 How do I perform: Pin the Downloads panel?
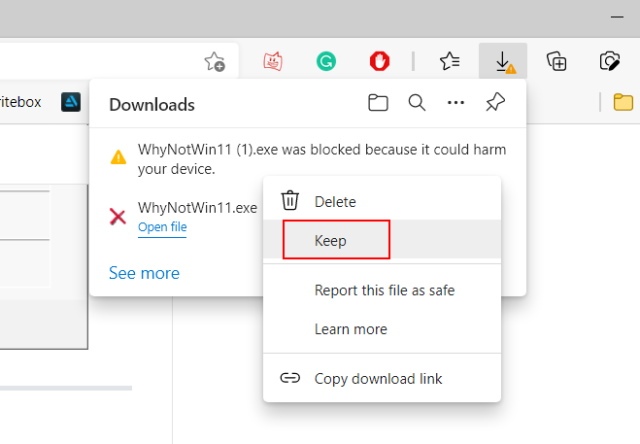(x=495, y=102)
